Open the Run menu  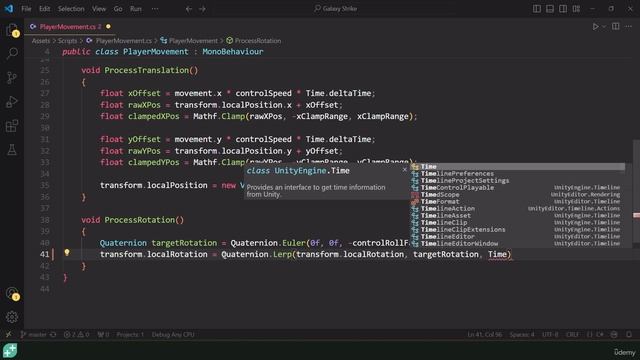136,9
